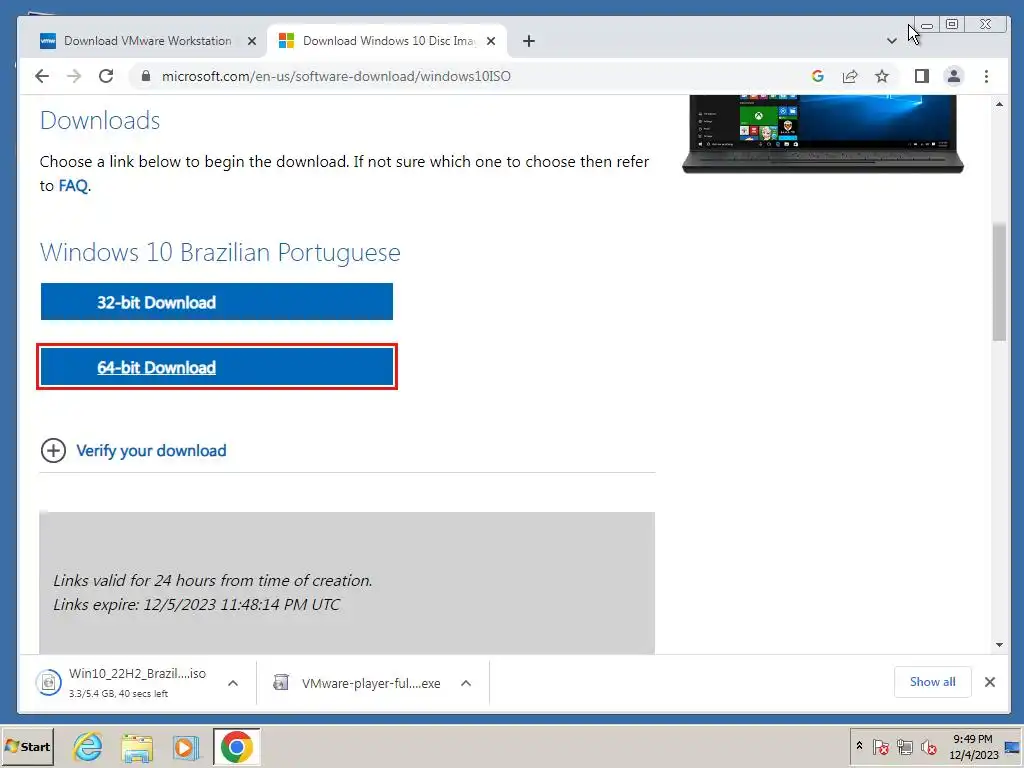The width and height of the screenshot is (1024, 768).
Task: Open a new tab with plus button
Action: 529,41
